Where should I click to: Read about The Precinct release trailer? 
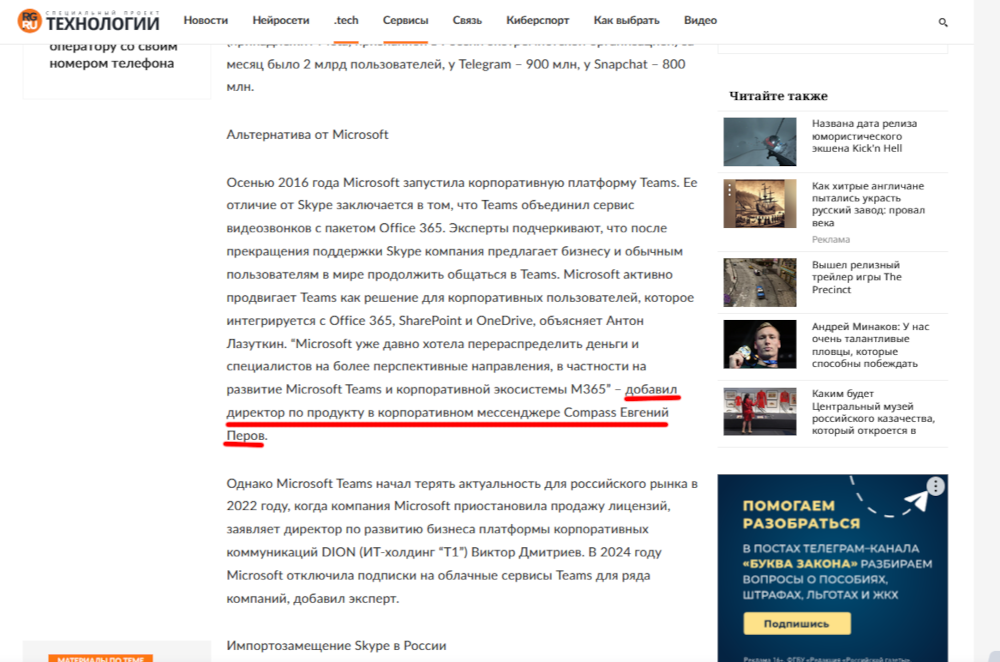pos(857,277)
